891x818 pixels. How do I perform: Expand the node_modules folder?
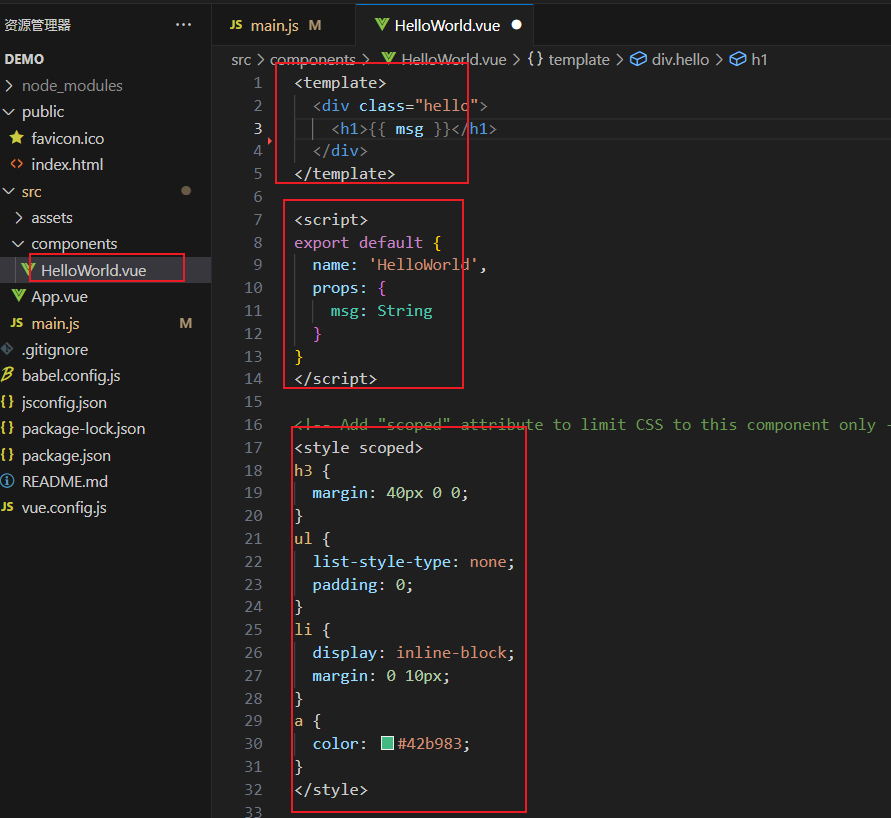coord(9,86)
